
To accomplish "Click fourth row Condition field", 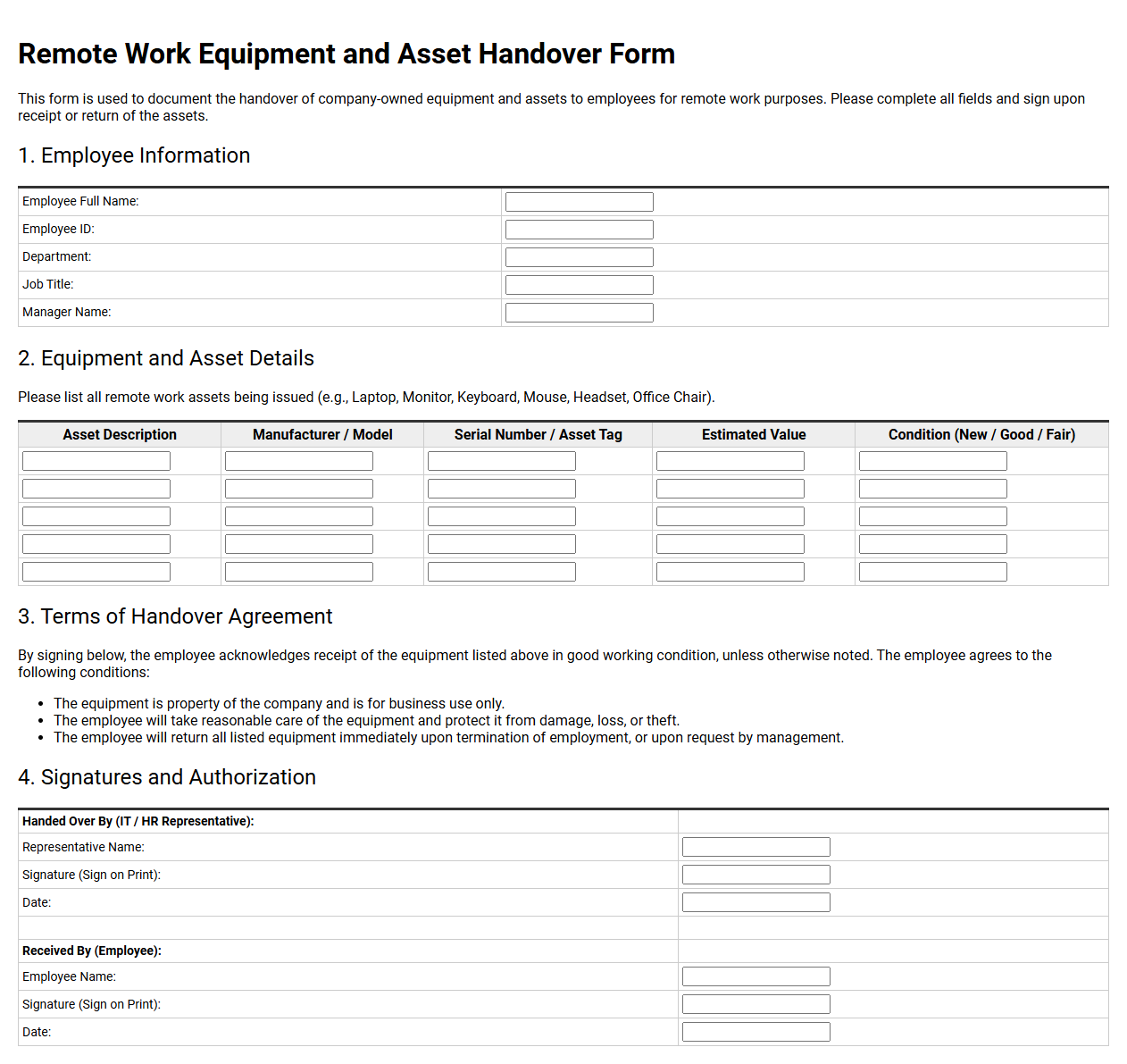I will [933, 544].
